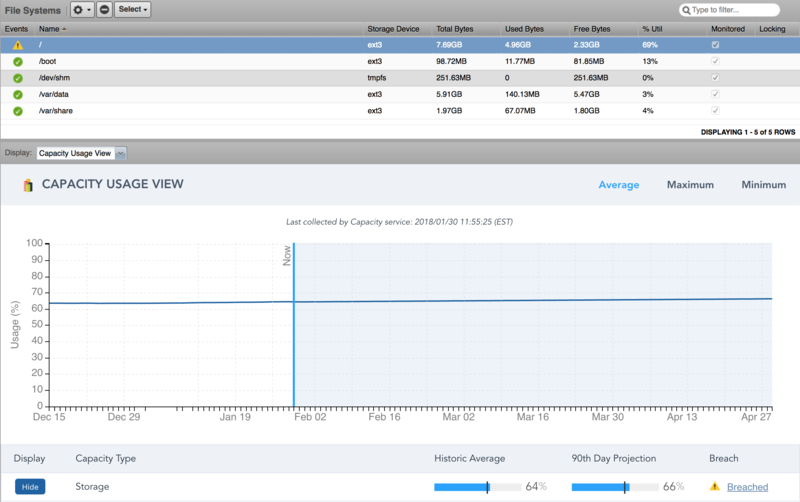Select the /boot row name

[47, 61]
